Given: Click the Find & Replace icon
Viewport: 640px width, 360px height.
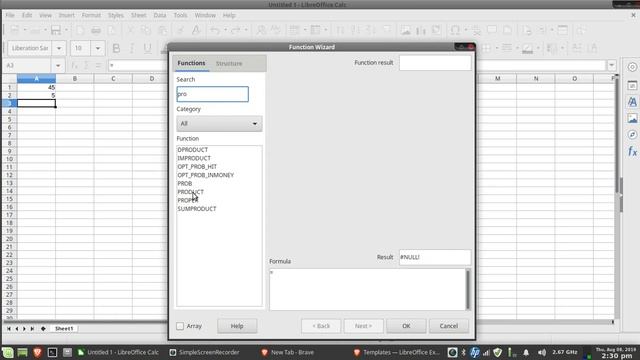Looking at the screenshot, I should [x=261, y=30].
